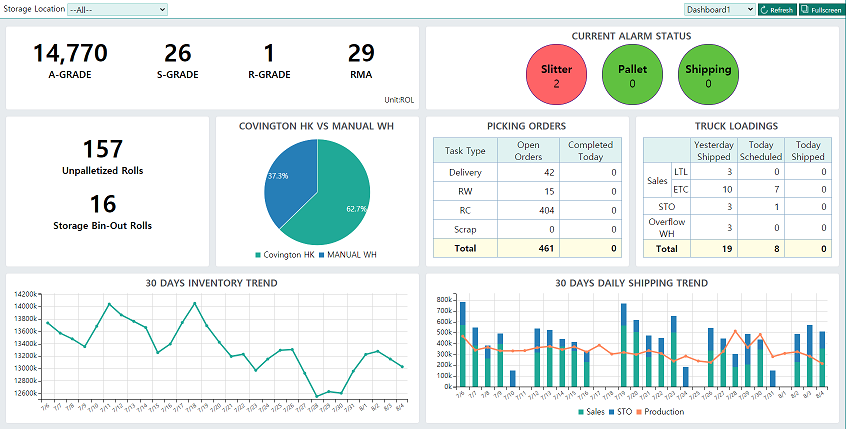Click the green Shipping alarm circle
Viewport: 847px width, 429px height.
click(708, 76)
